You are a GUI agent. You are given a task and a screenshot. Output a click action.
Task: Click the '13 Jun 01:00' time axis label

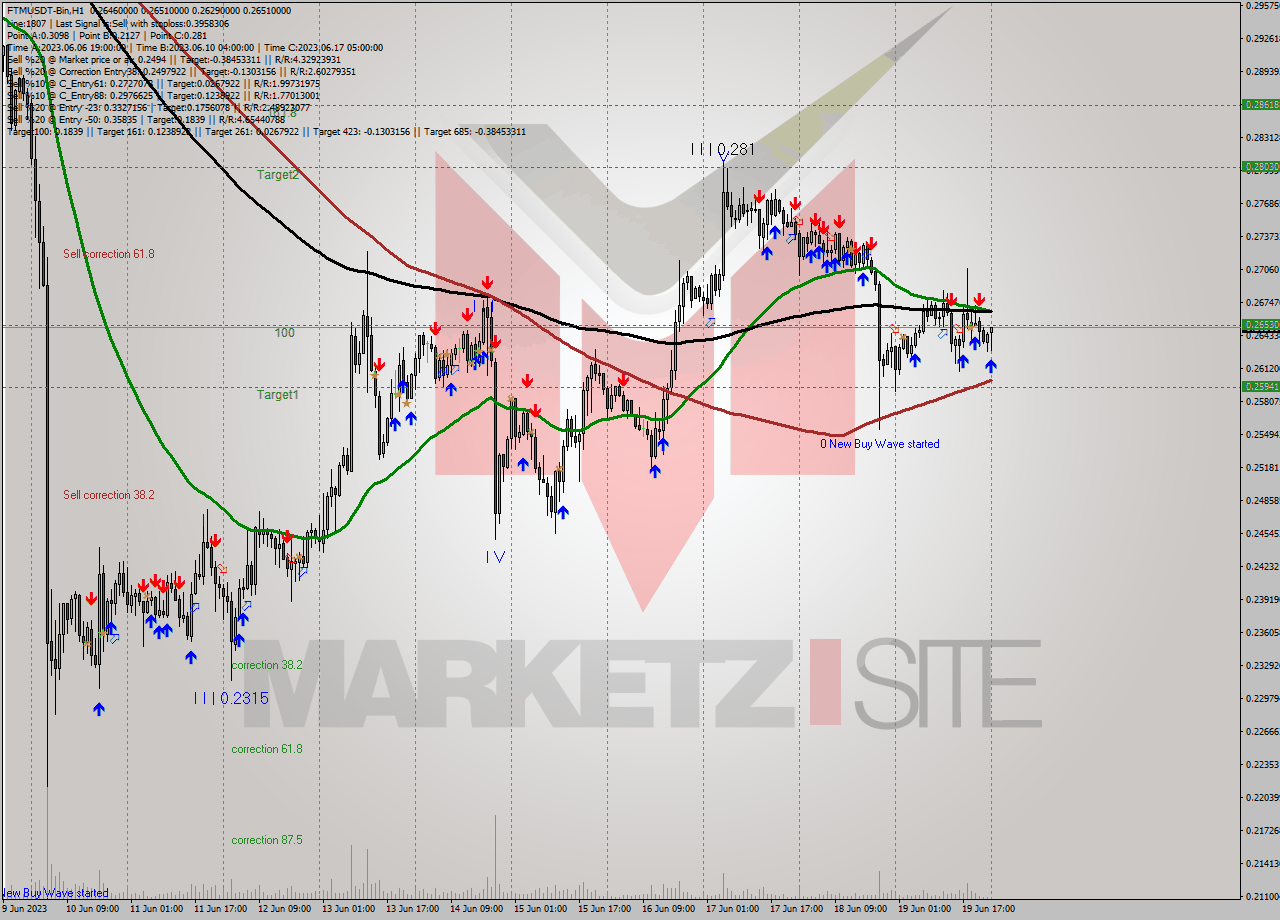[350, 909]
